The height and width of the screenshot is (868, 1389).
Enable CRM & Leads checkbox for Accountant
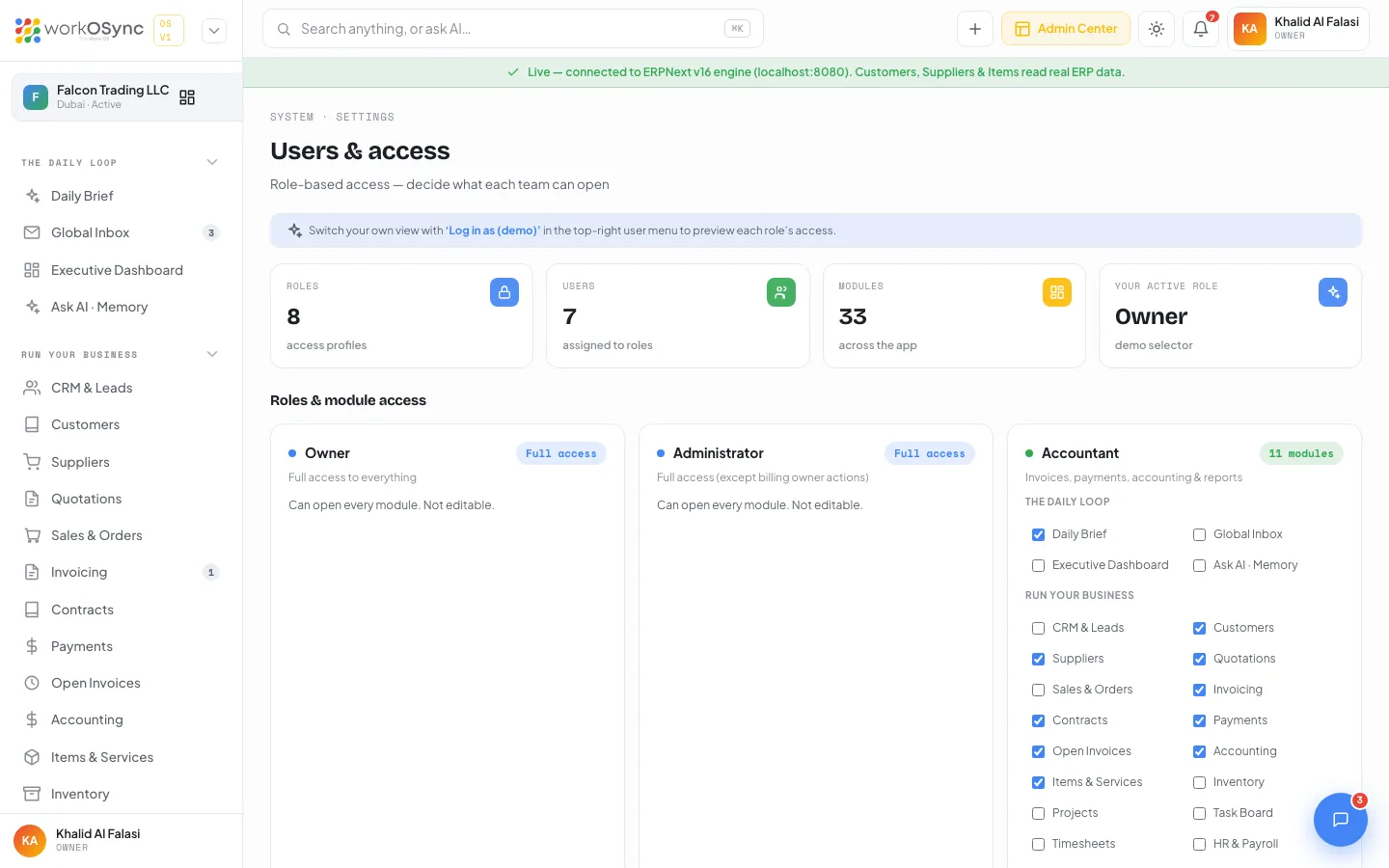click(x=1039, y=628)
